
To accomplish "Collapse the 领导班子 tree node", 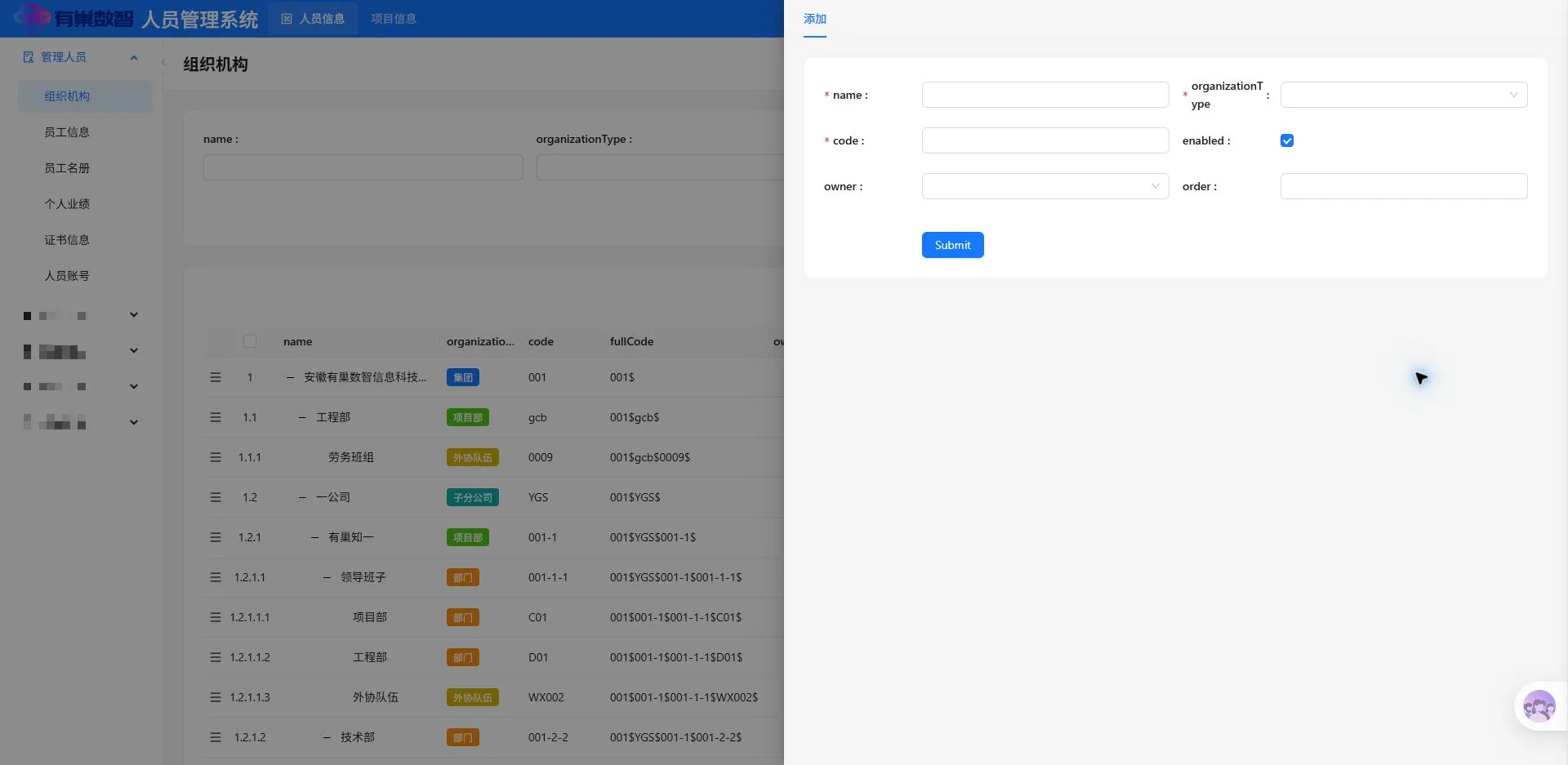I will tap(327, 577).
